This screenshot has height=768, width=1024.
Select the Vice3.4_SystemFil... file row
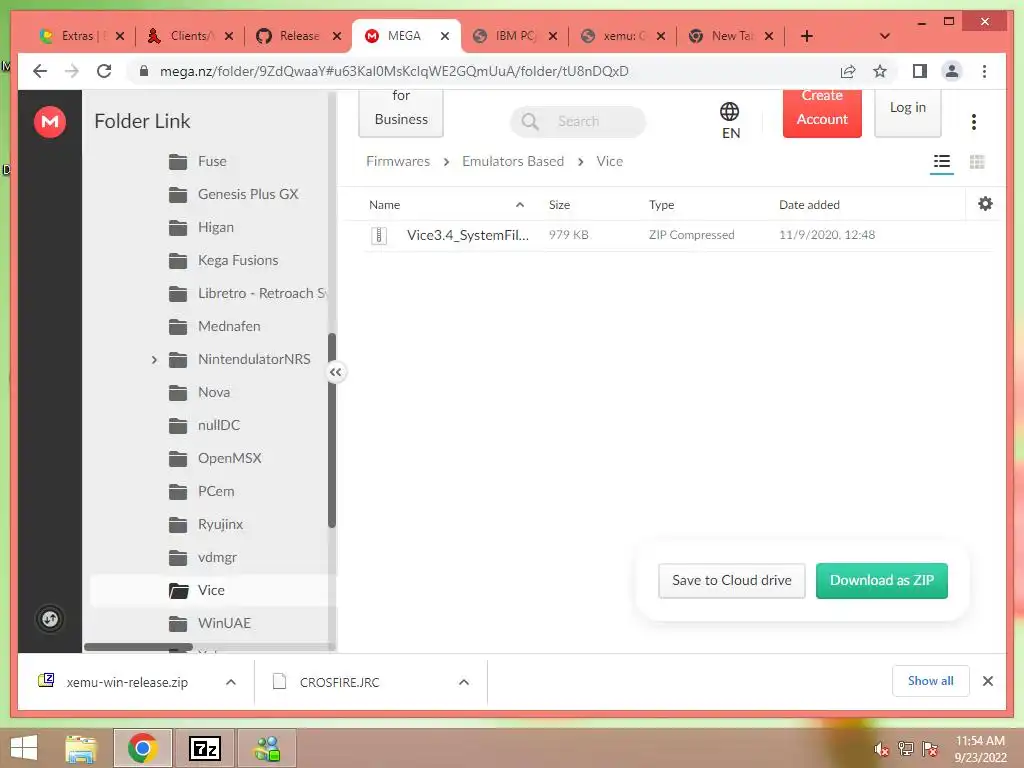[x=678, y=235]
